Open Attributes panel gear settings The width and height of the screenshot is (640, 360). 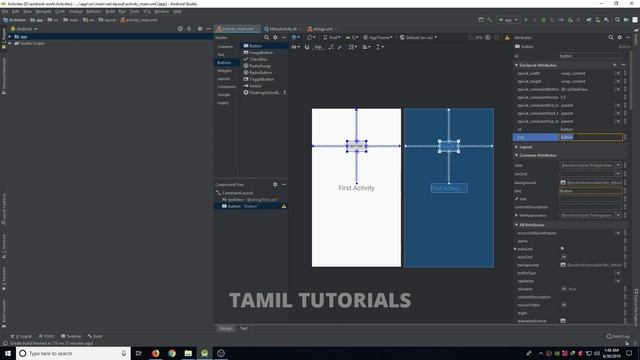(x=620, y=38)
